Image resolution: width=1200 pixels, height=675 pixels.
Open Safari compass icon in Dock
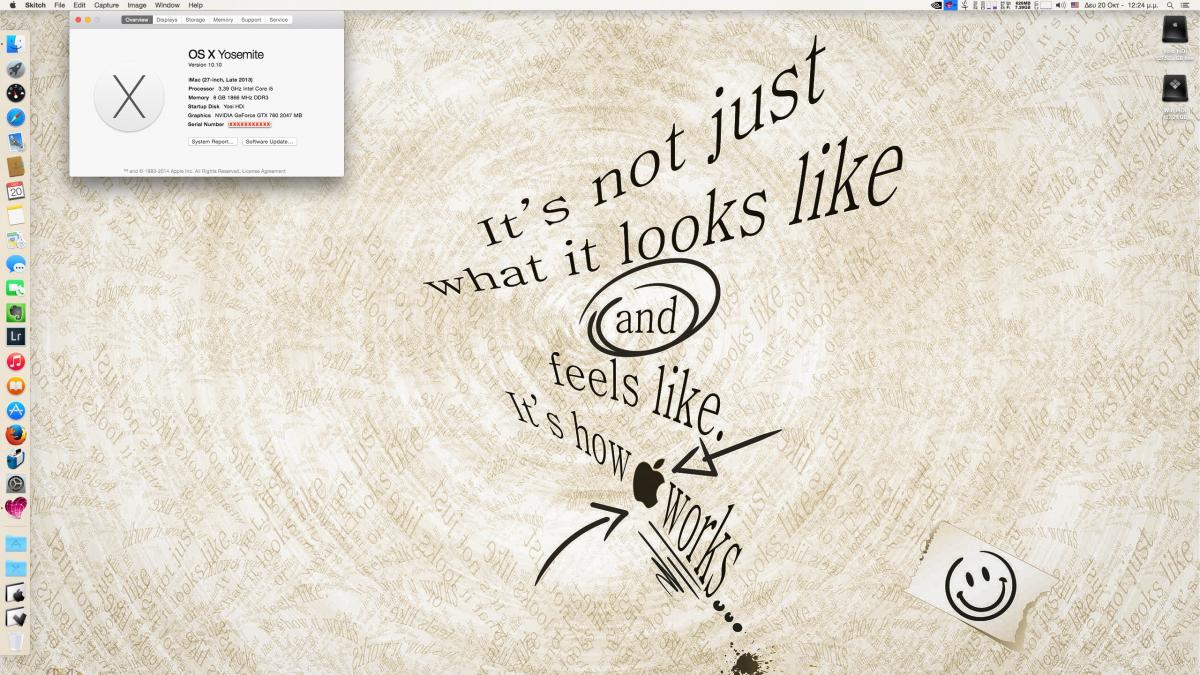(15, 118)
